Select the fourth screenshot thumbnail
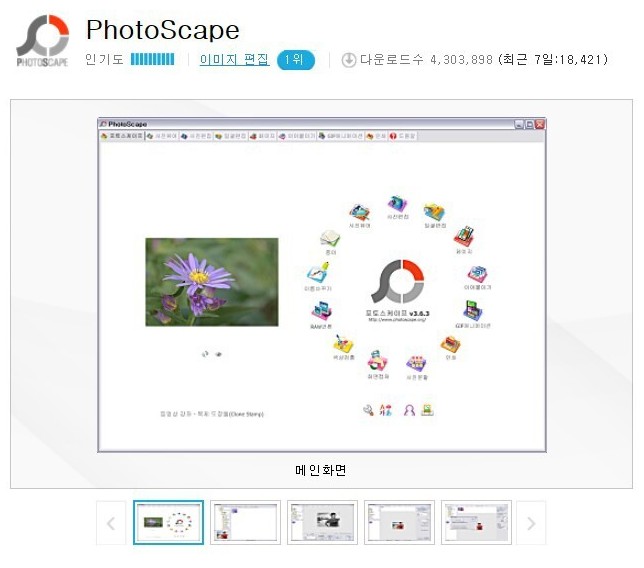This screenshot has width=644, height=568. [x=399, y=522]
